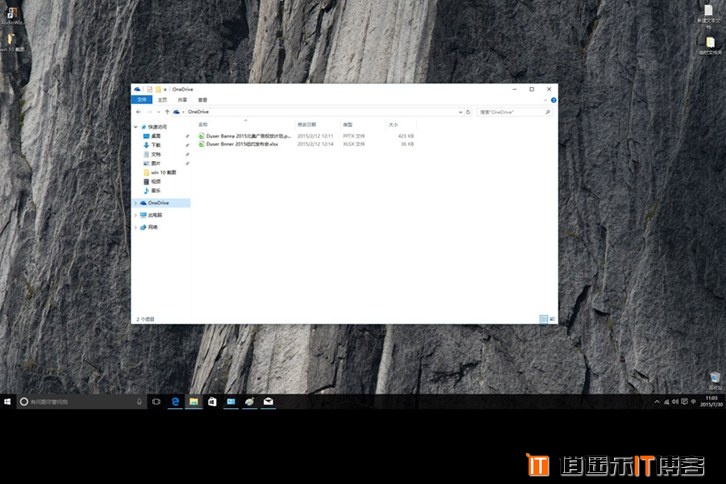Open Action Center notifications icon
Image resolution: width=726 pixels, height=484 pixels.
pyautogui.click(x=684, y=402)
